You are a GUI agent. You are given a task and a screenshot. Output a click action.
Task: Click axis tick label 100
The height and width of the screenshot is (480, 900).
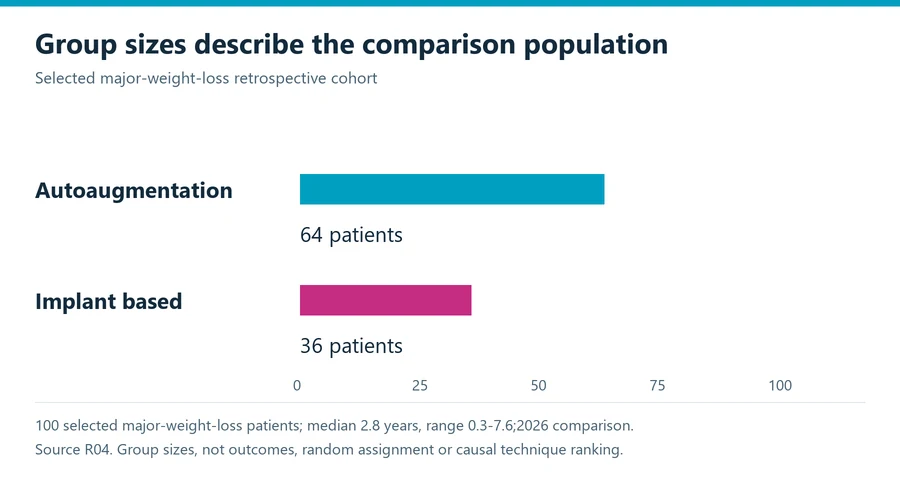[x=780, y=385]
